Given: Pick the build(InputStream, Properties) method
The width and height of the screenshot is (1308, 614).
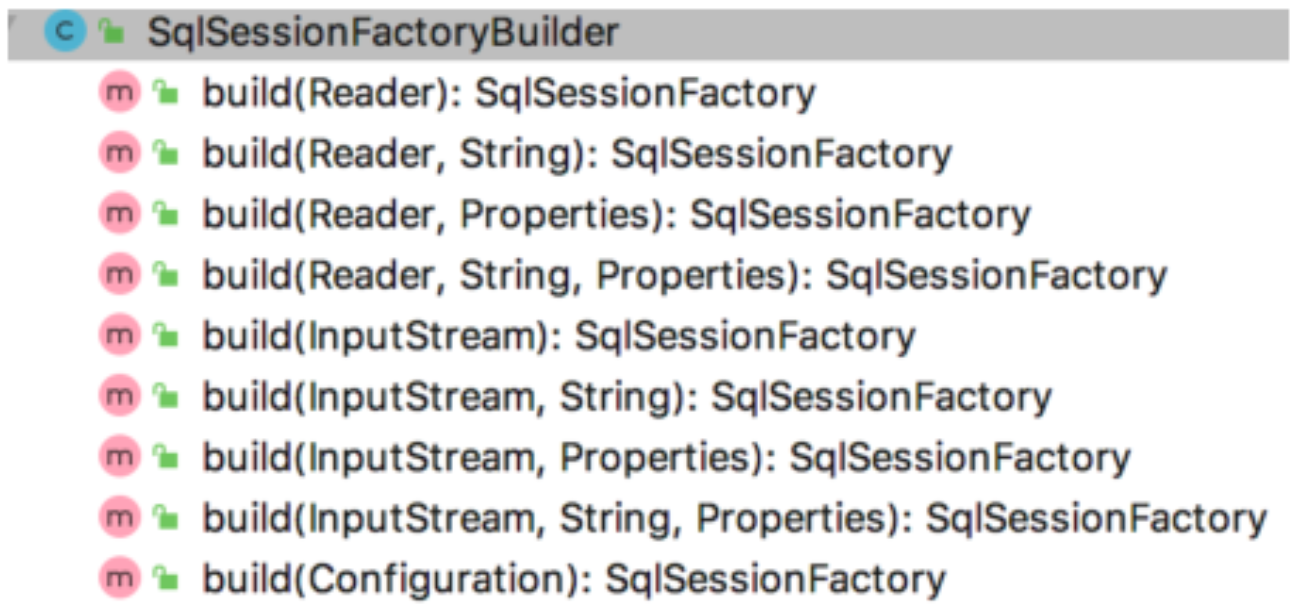Looking at the screenshot, I should pos(666,457).
